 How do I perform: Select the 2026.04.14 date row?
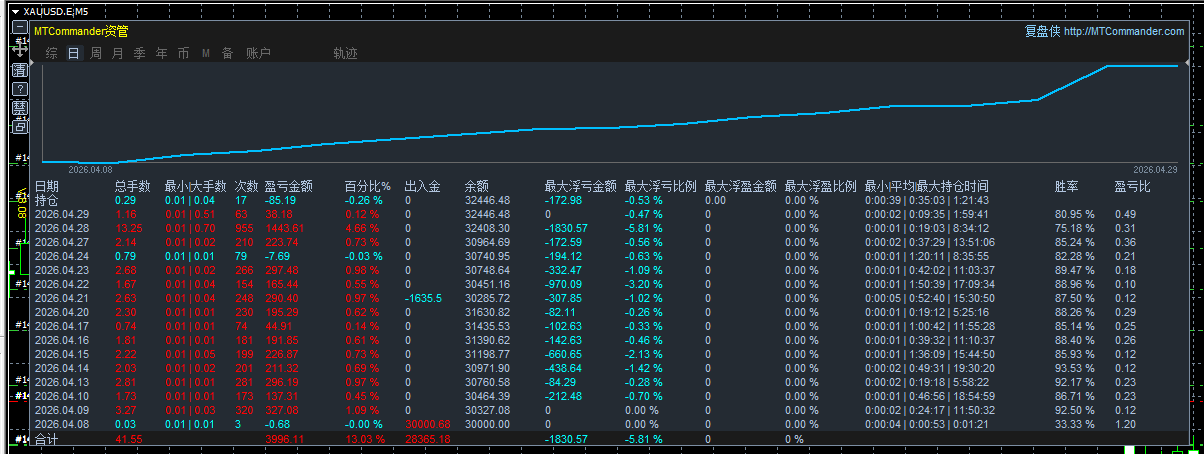pos(62,368)
